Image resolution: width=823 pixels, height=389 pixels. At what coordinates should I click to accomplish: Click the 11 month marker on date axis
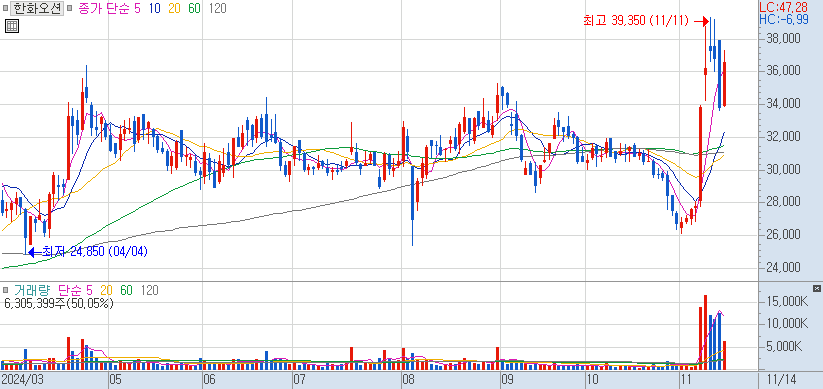coord(685,380)
